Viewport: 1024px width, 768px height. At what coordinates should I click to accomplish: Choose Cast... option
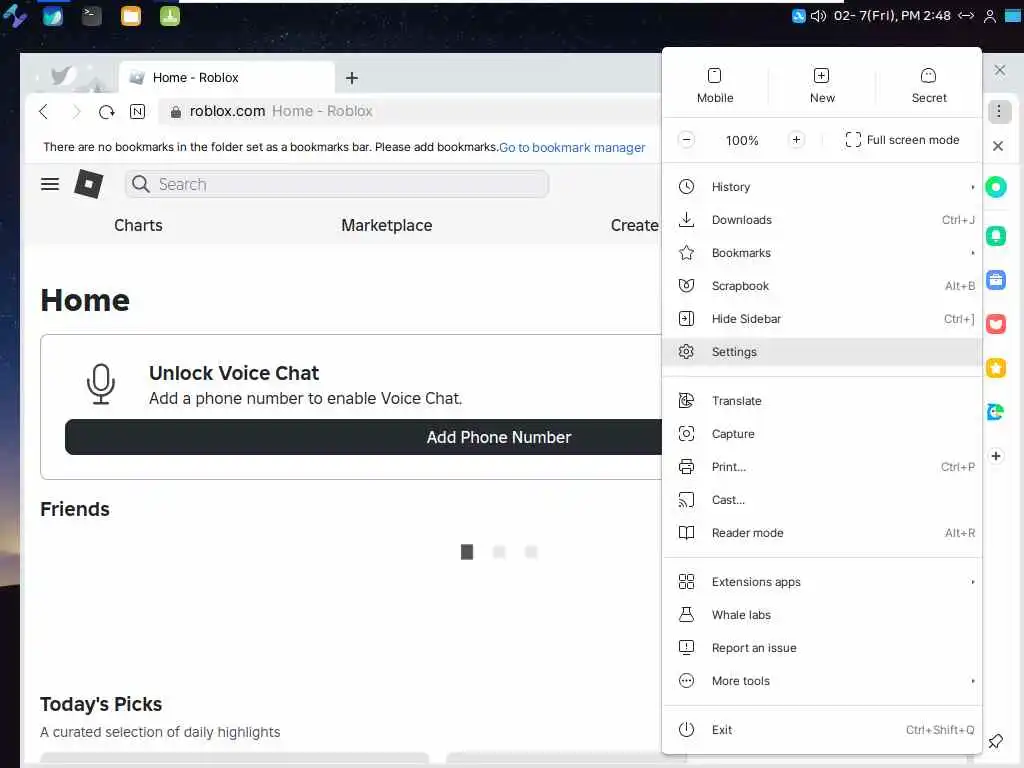tap(822, 500)
